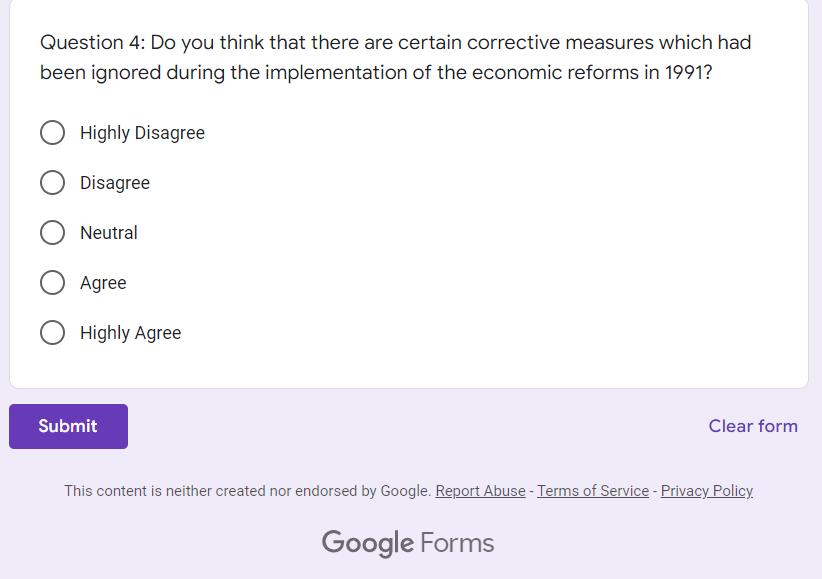Open the Terms of Service link
Image resolution: width=822 pixels, height=579 pixels.
click(x=593, y=491)
